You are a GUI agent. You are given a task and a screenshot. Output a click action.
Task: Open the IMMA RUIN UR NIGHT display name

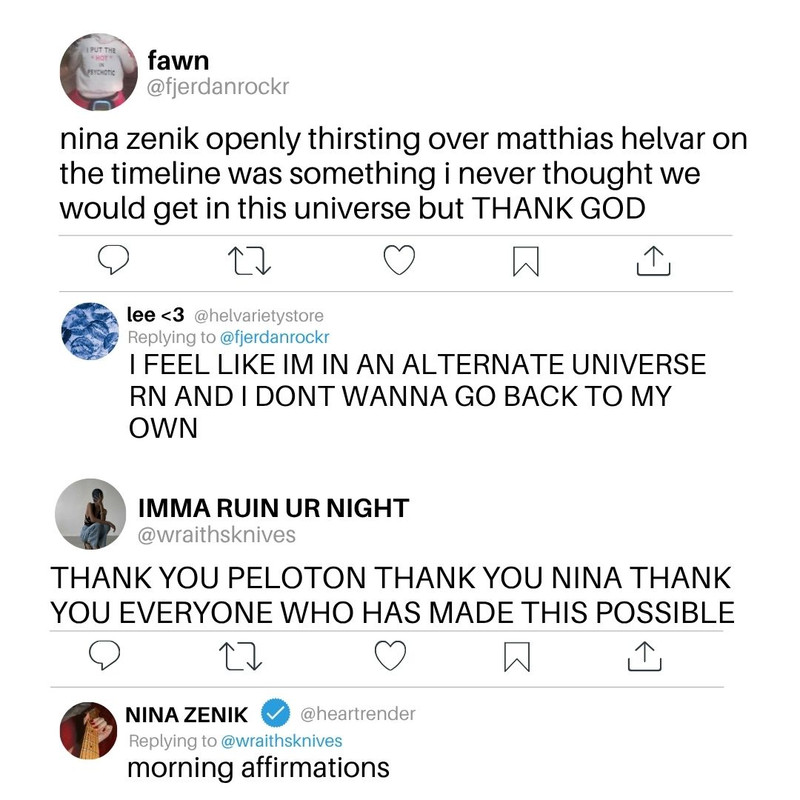click(x=273, y=508)
